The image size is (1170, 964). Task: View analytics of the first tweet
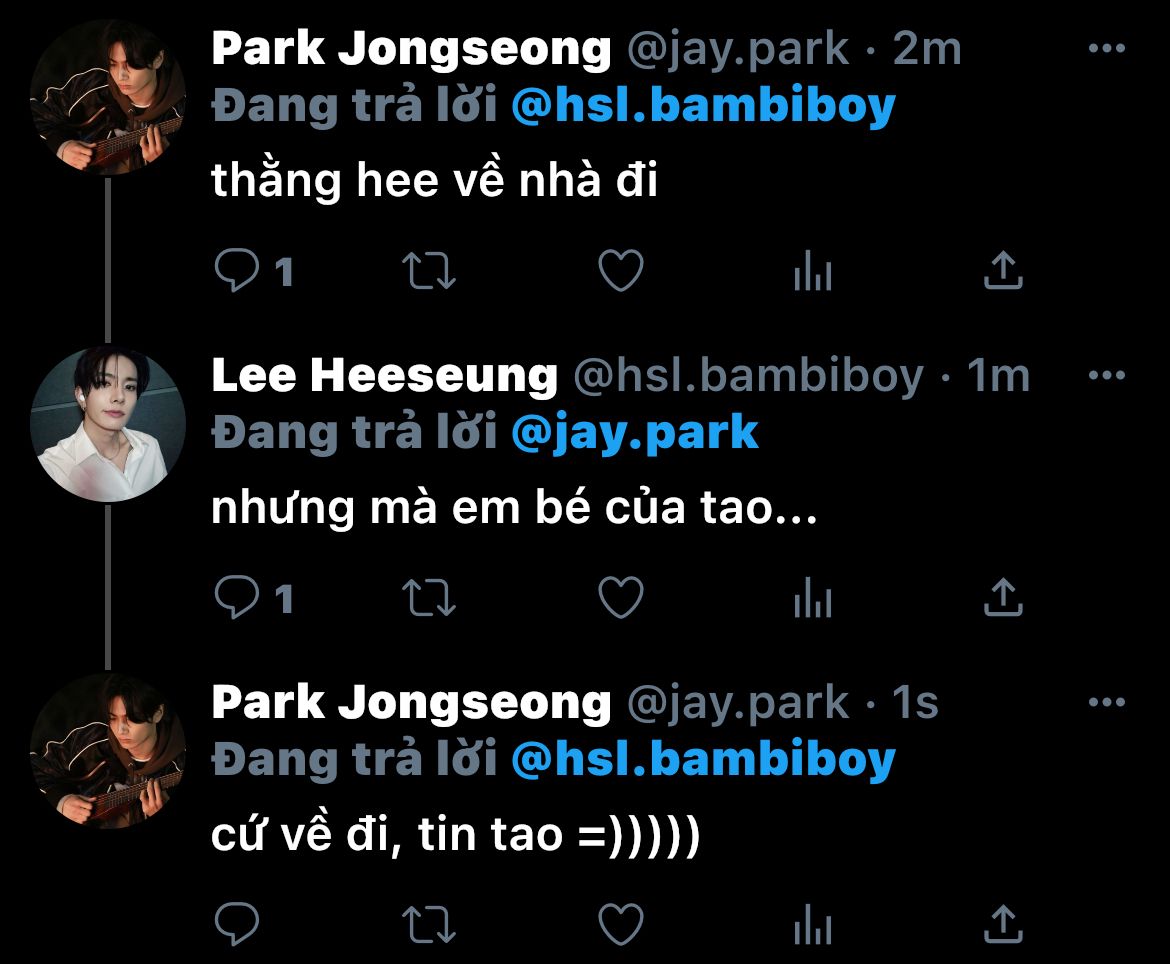pyautogui.click(x=813, y=270)
